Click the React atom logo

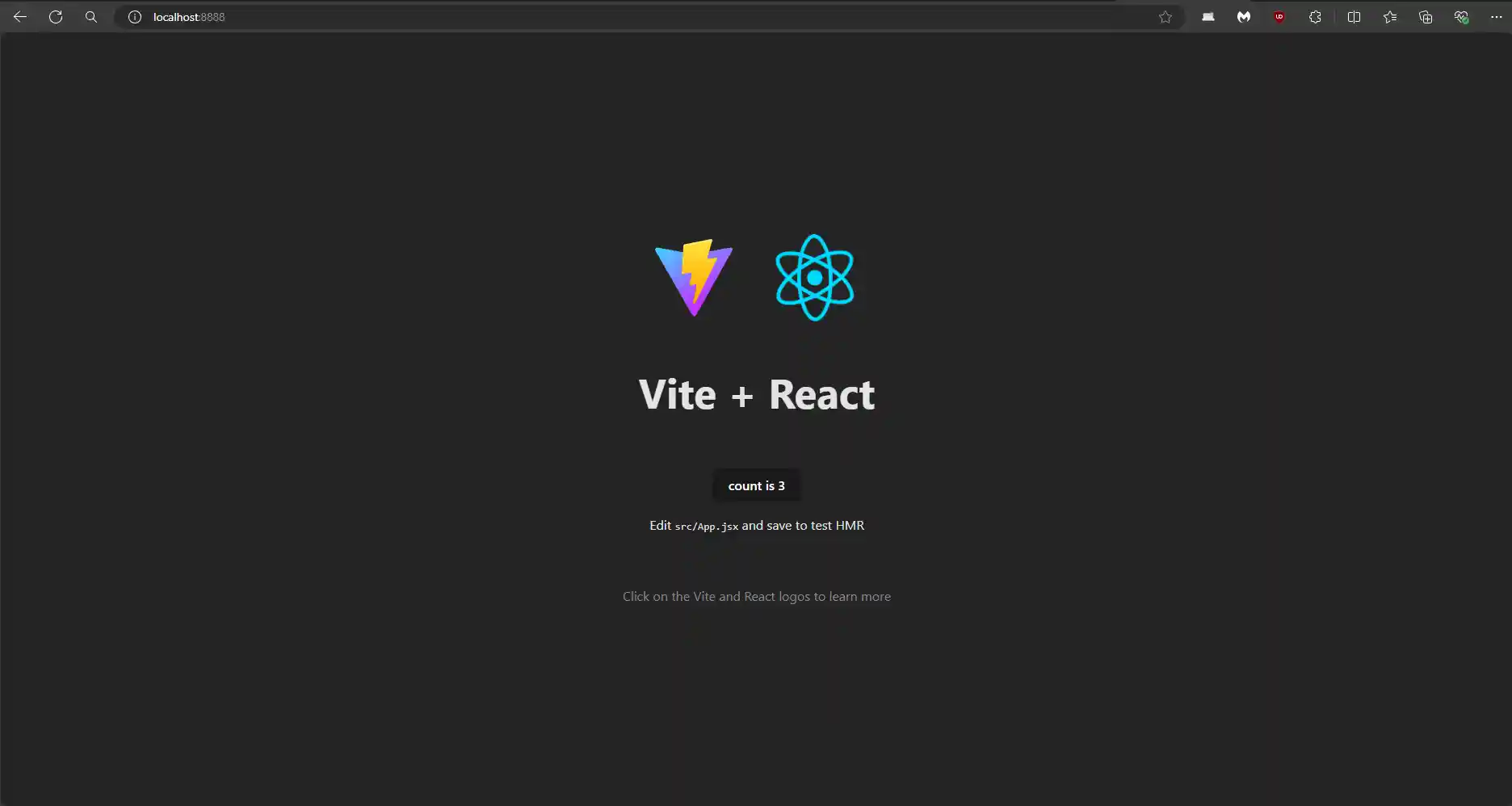point(815,278)
